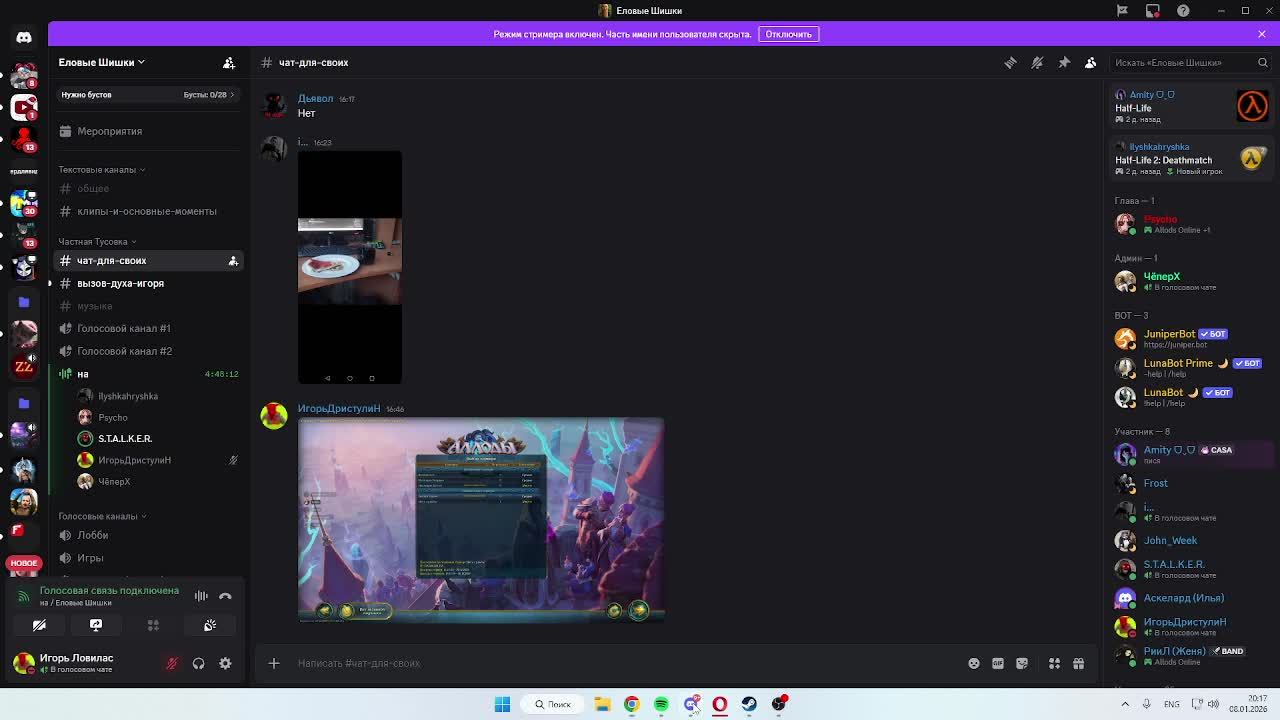The width and height of the screenshot is (1280, 720).
Task: Open Frost member profile
Action: point(1190,483)
